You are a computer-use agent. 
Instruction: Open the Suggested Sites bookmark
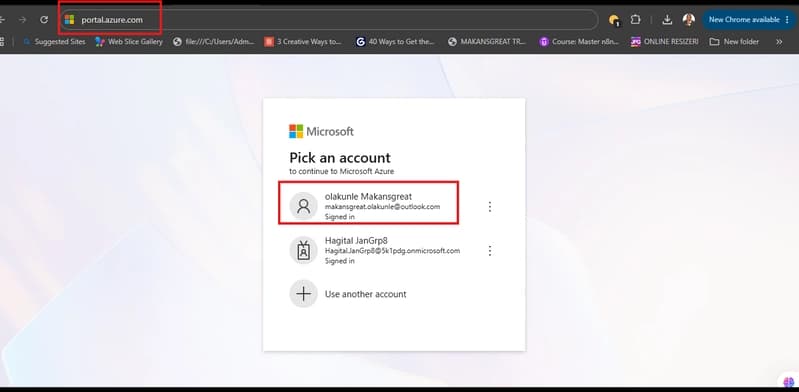point(55,42)
